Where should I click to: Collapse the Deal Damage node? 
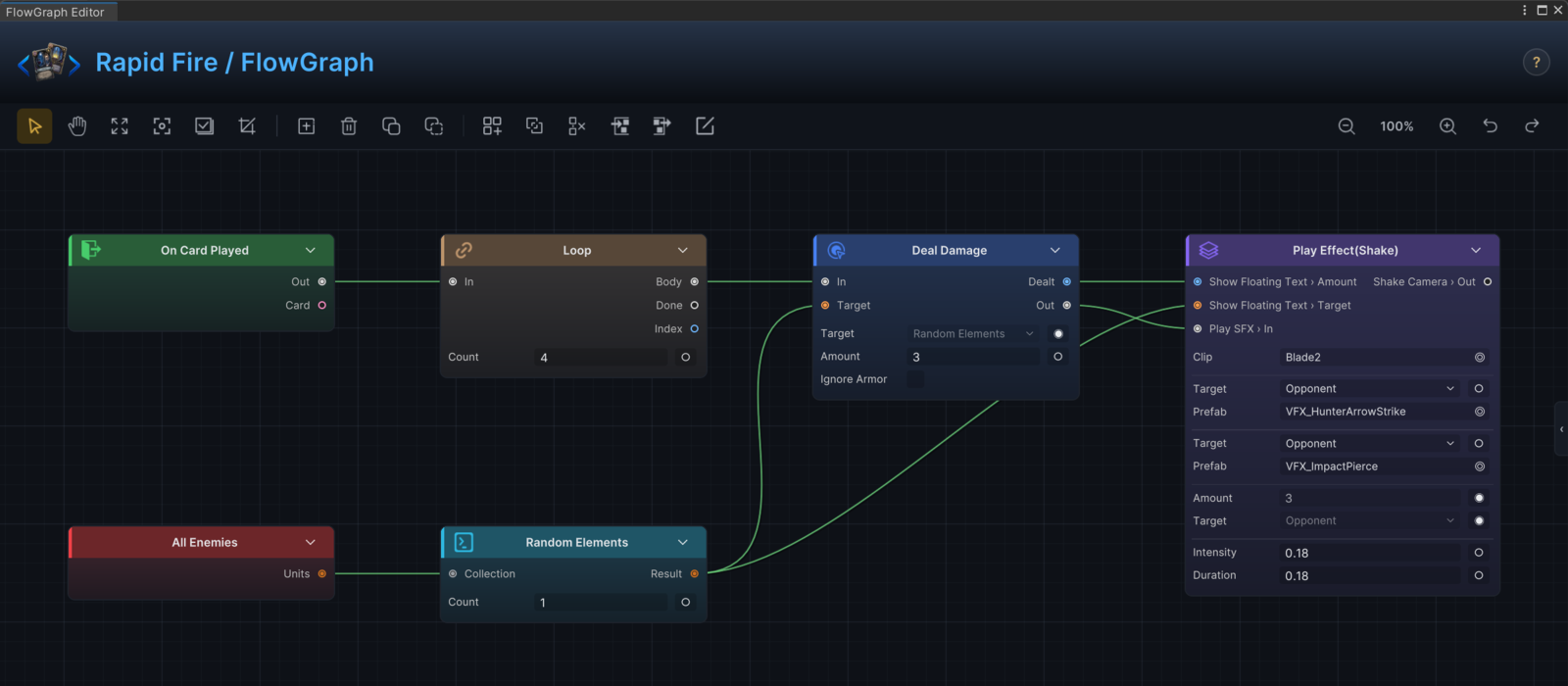tap(1055, 251)
